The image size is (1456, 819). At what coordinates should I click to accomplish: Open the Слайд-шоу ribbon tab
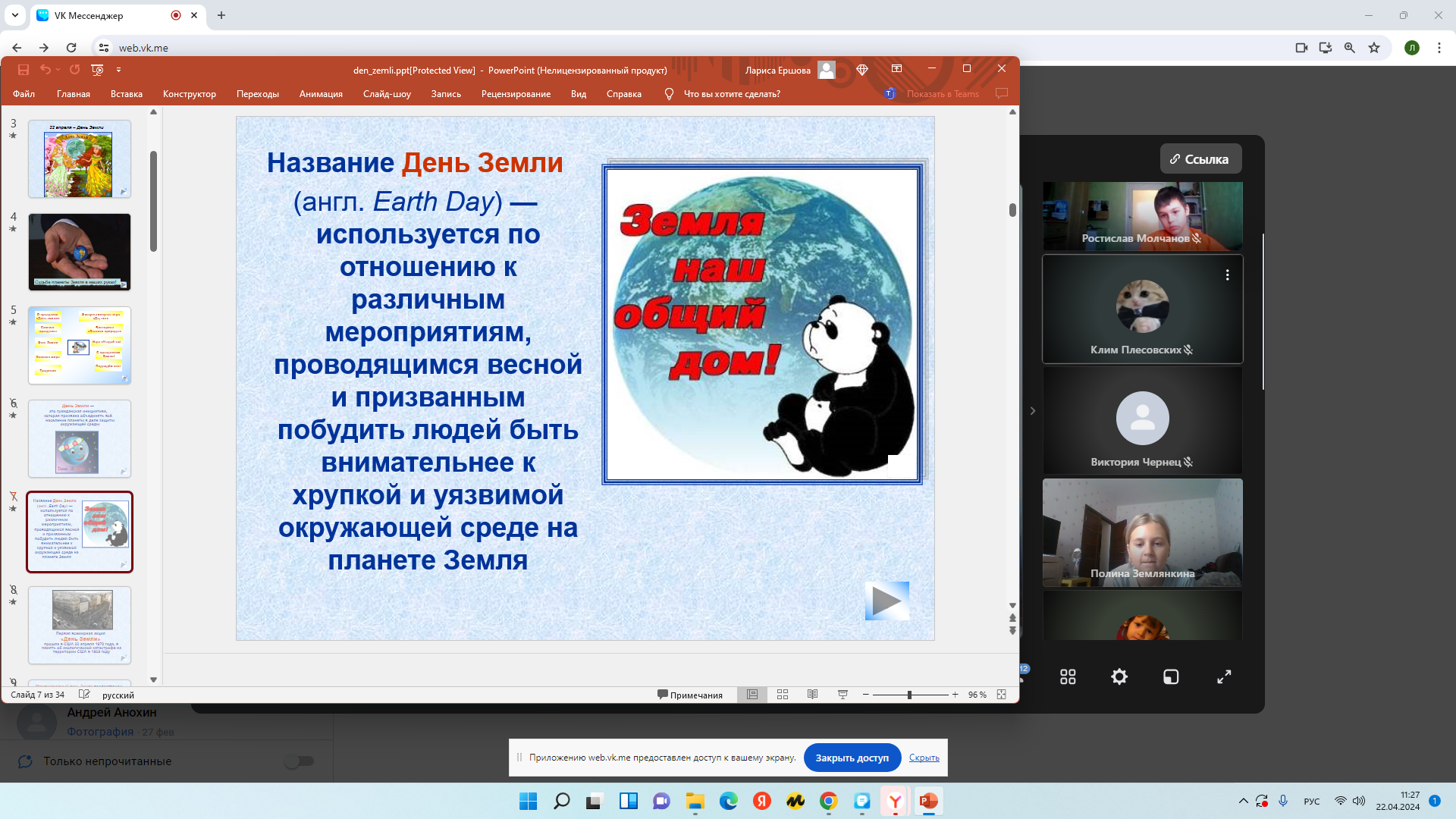tap(387, 94)
